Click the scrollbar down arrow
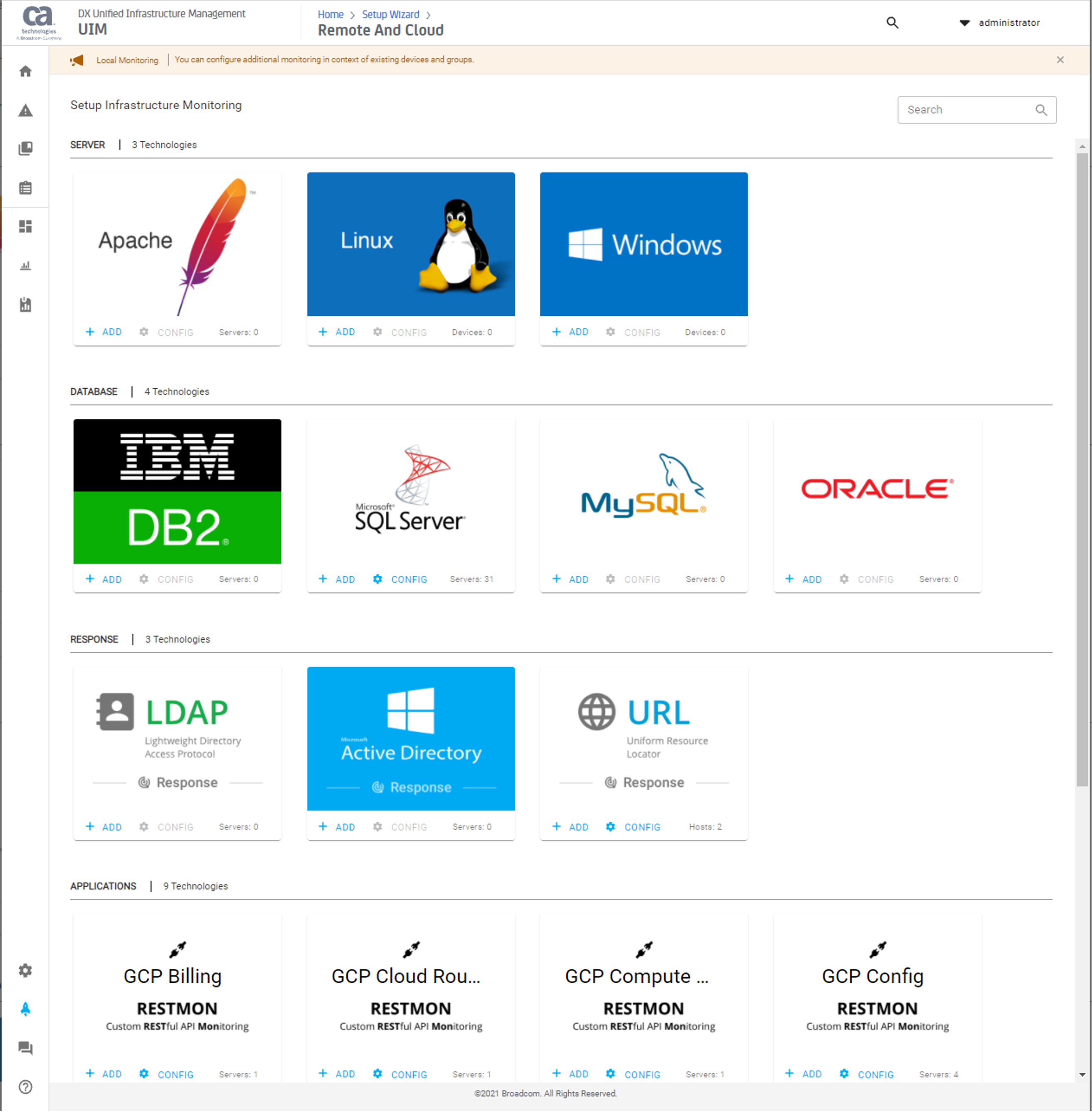 1082,1075
